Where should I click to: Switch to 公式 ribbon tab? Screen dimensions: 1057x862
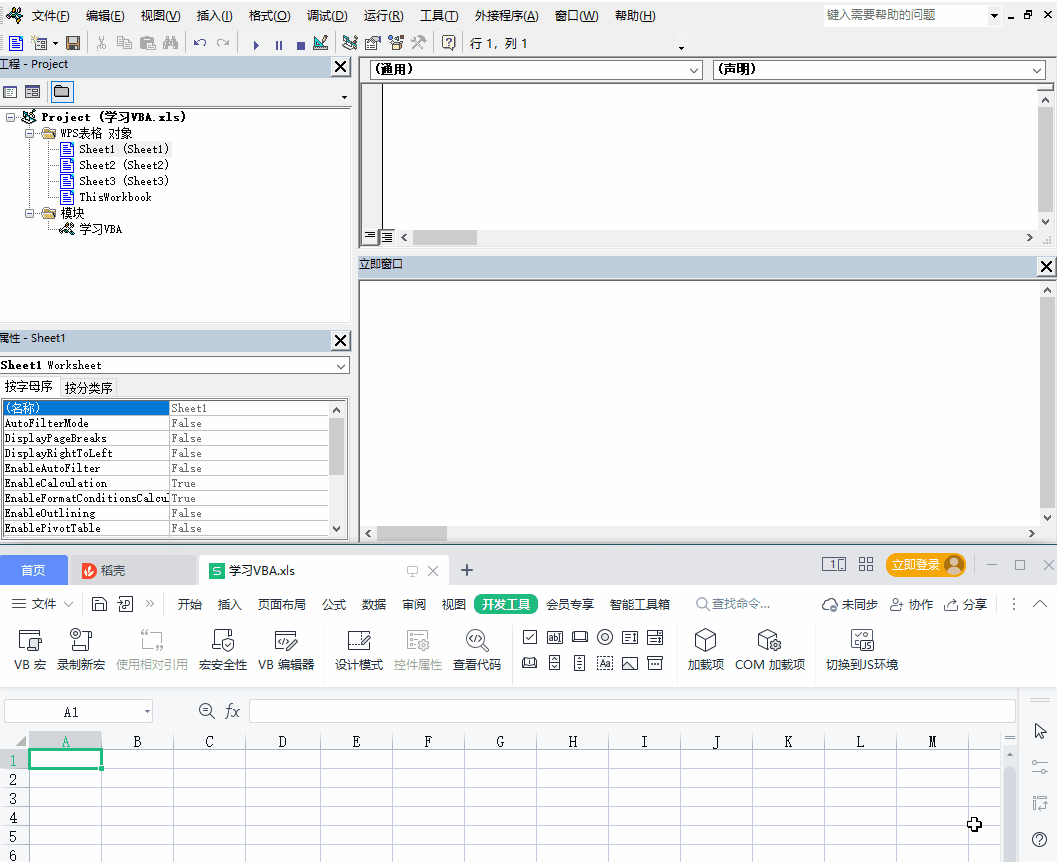334,605
